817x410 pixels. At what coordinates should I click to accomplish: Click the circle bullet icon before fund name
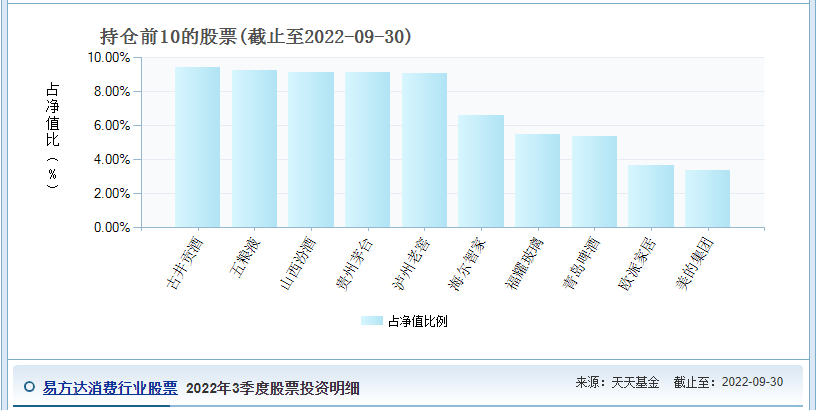click(x=28, y=387)
